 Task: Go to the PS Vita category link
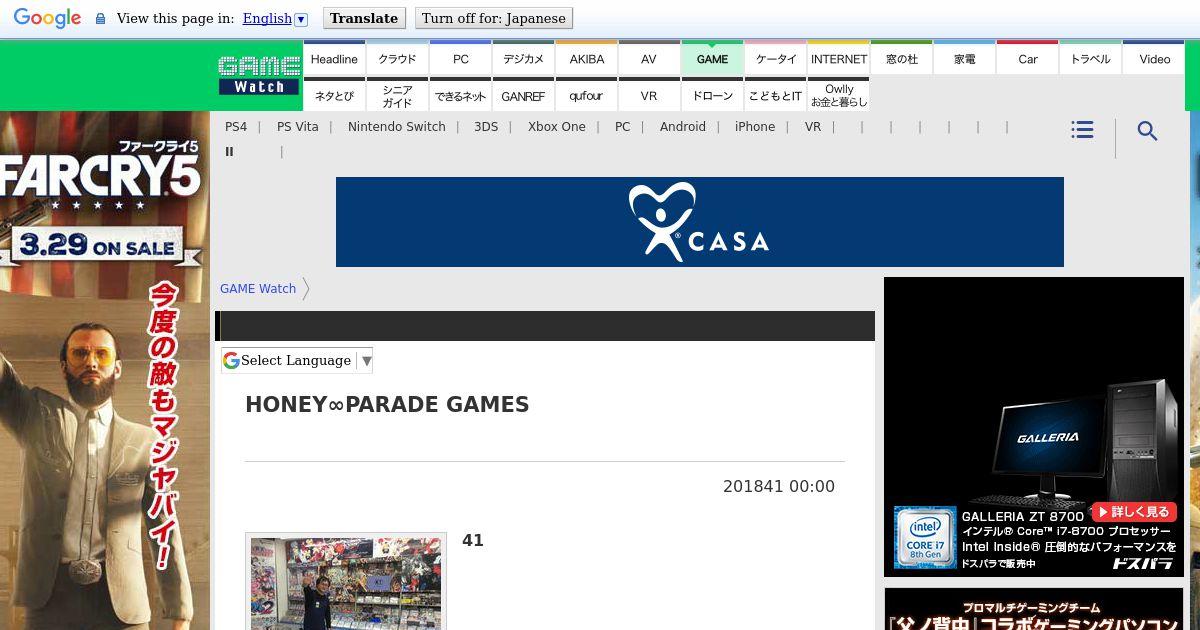pos(297,127)
